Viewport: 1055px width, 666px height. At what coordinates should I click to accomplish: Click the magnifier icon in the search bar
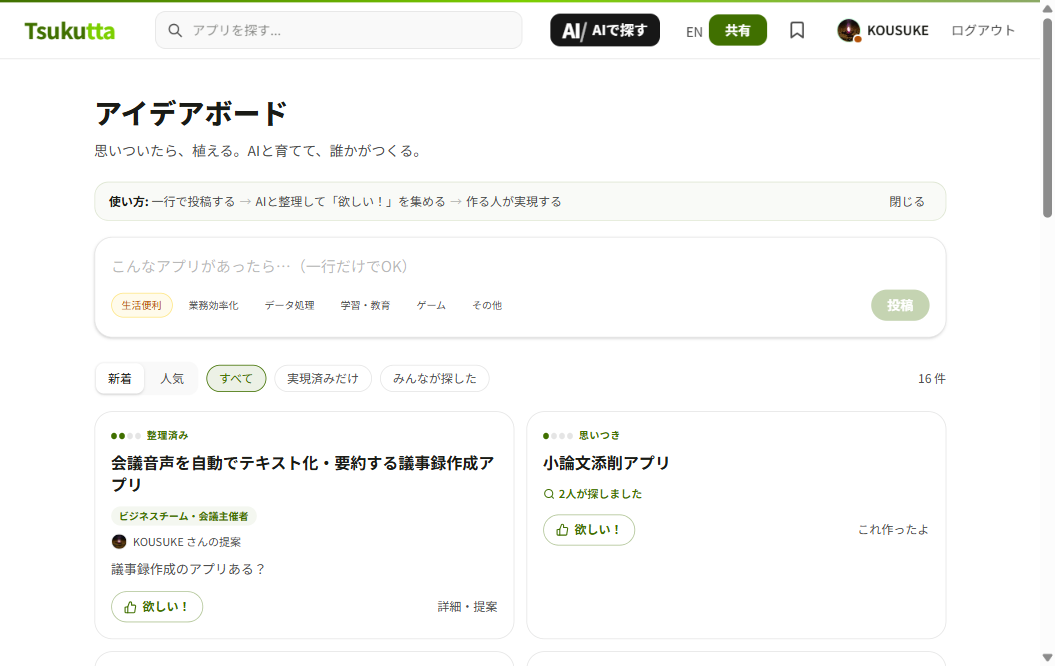point(175,30)
